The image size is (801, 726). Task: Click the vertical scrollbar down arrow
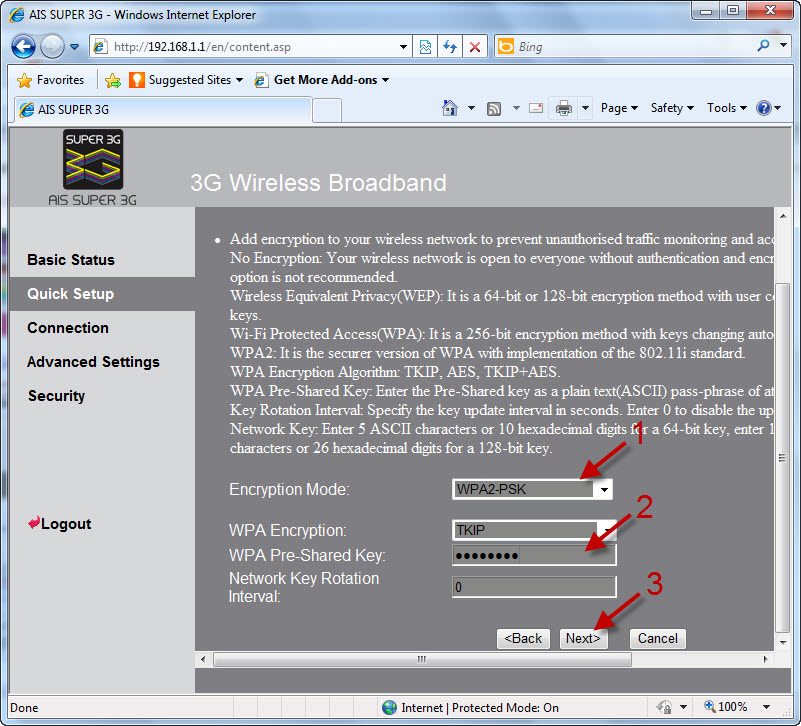(783, 642)
